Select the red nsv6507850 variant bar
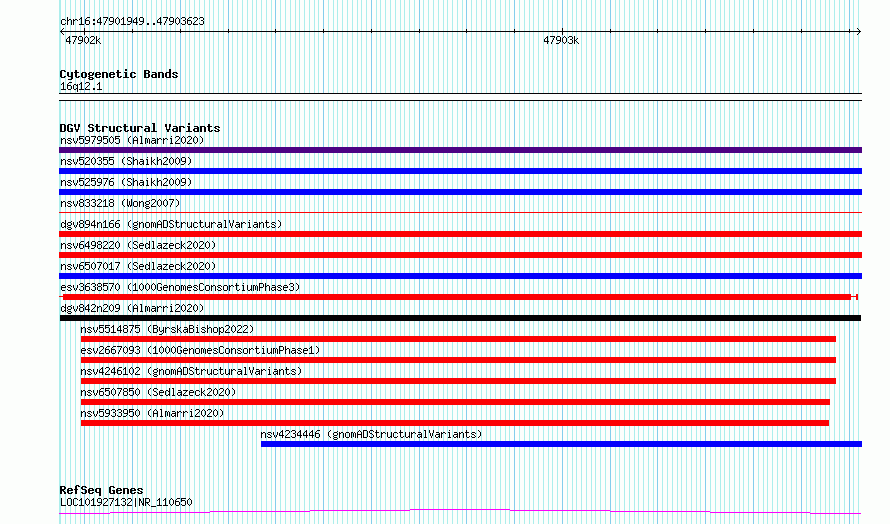Image resolution: width=890 pixels, height=524 pixels. pos(455,402)
